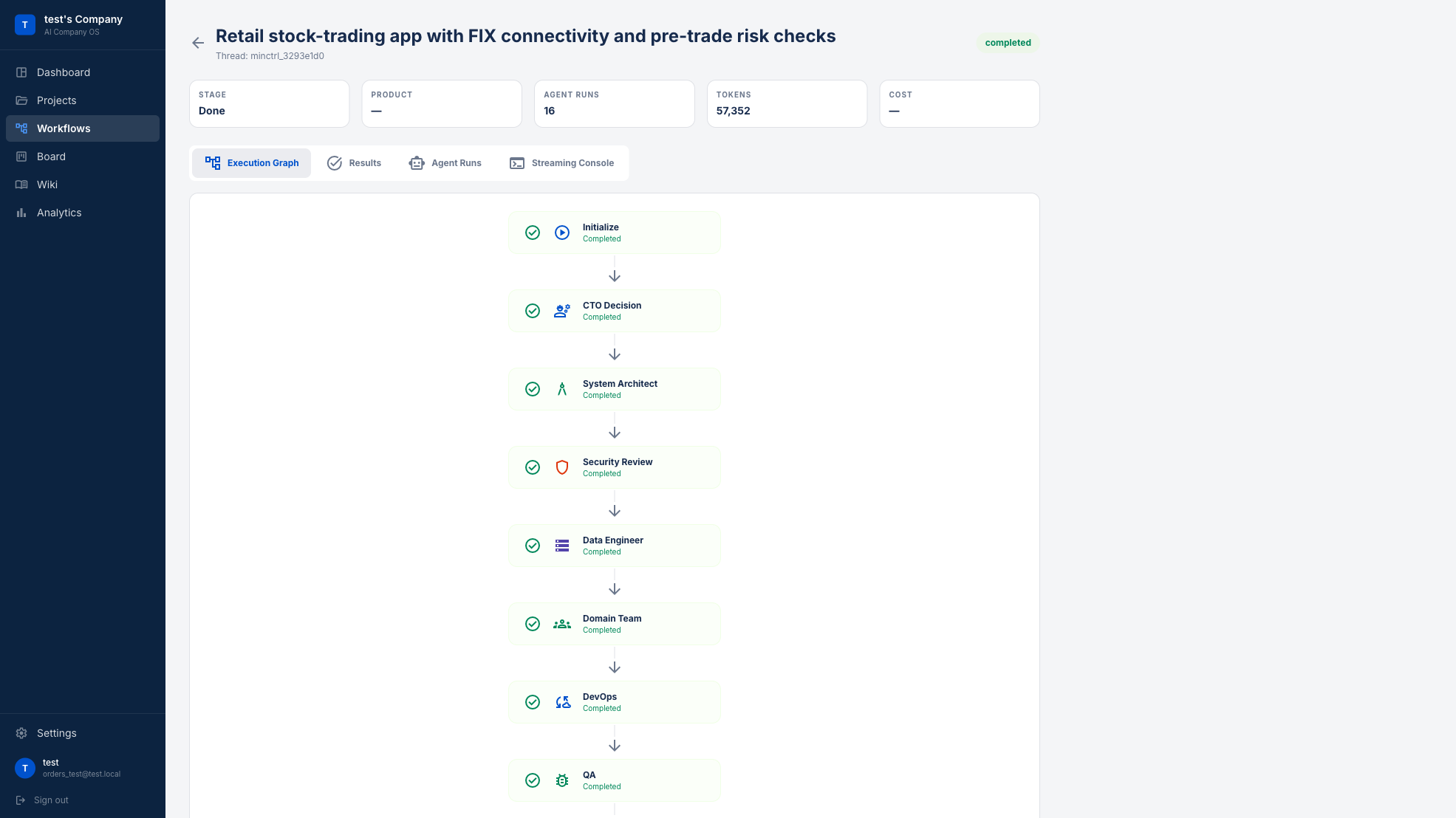Screen dimensions: 1456x818
Task: Click the System Architect compass icon
Action: click(x=562, y=389)
